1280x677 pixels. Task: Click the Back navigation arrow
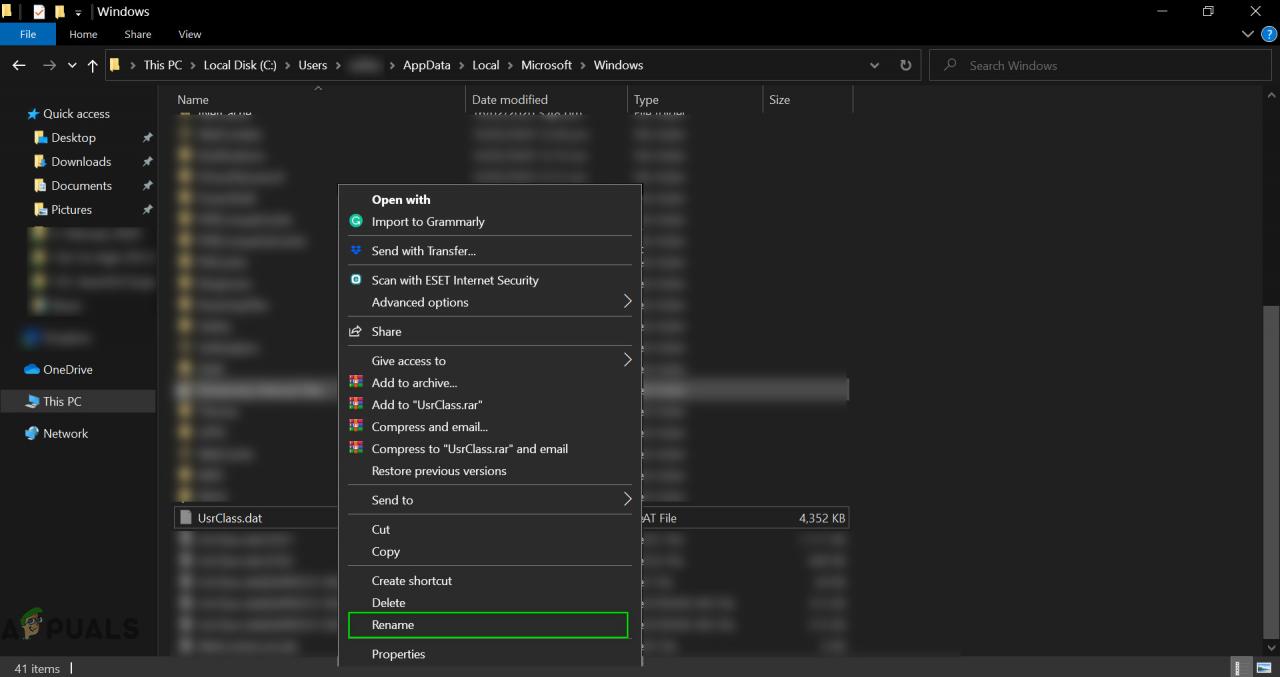click(19, 65)
